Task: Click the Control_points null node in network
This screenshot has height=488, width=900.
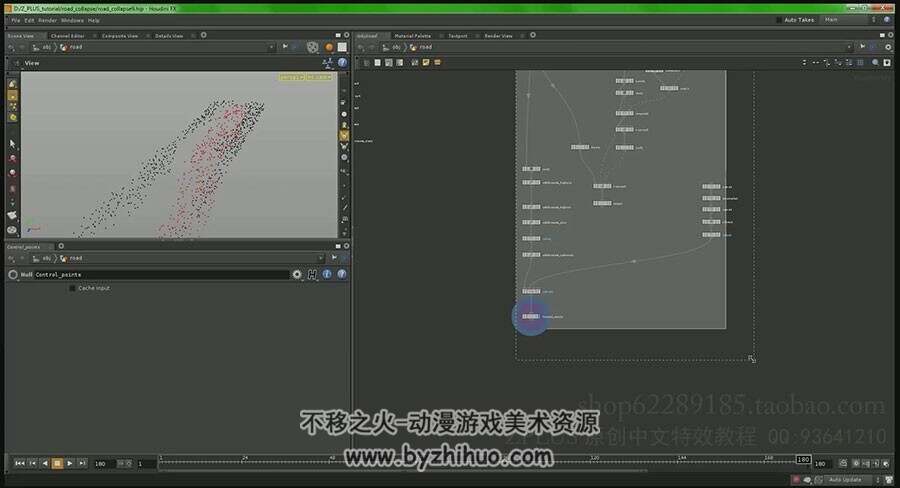Action: (x=531, y=316)
